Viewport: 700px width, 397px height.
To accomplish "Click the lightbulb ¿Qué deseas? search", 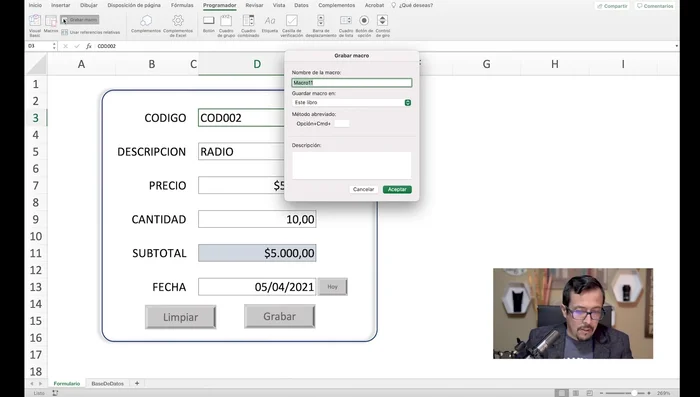I will [412, 5].
